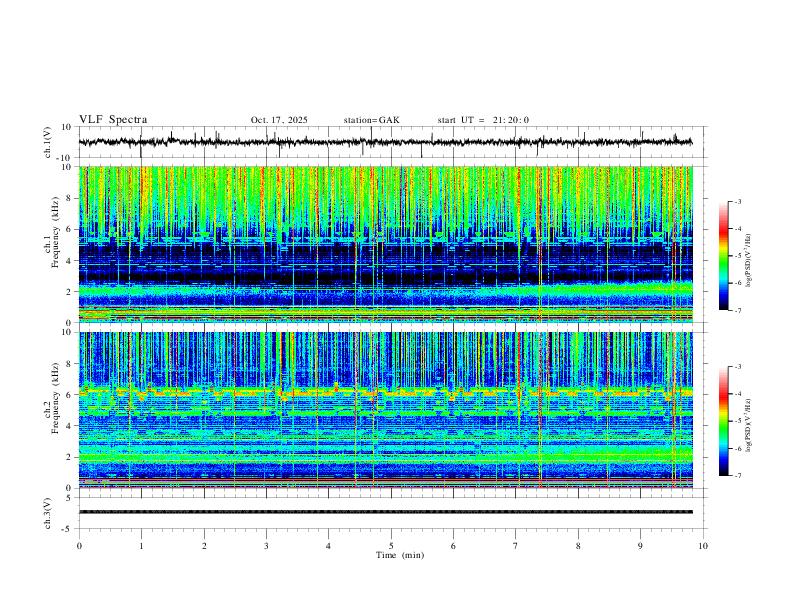Click the ch.3 flat signal trace

tap(385, 512)
